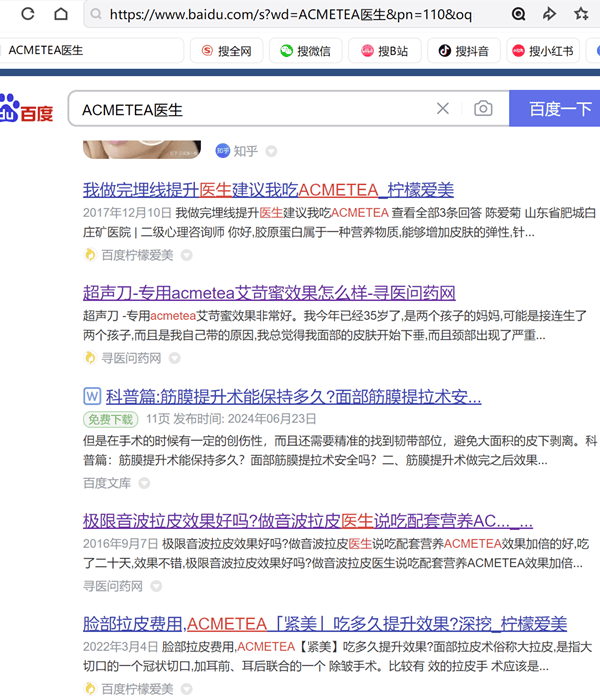Select 搜全网 search option

coord(226,51)
